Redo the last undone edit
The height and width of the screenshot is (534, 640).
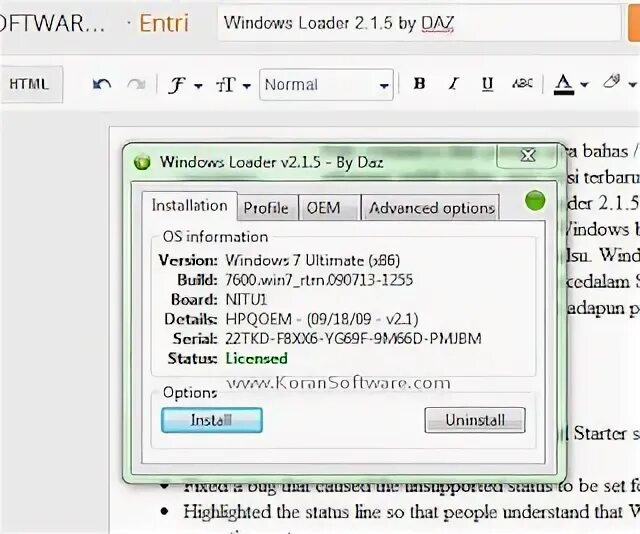[x=136, y=84]
